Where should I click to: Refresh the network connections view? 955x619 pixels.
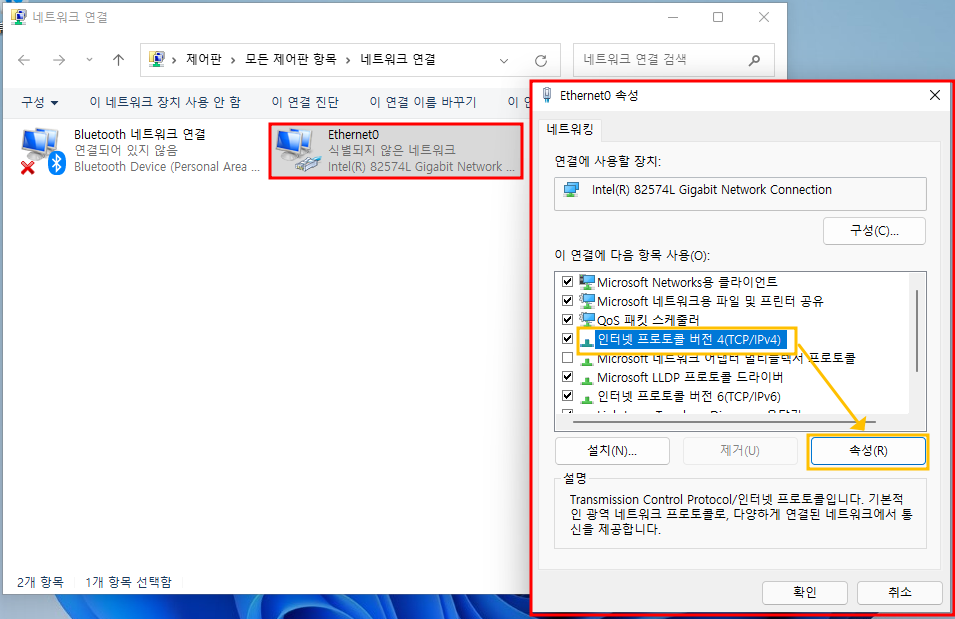tap(541, 60)
